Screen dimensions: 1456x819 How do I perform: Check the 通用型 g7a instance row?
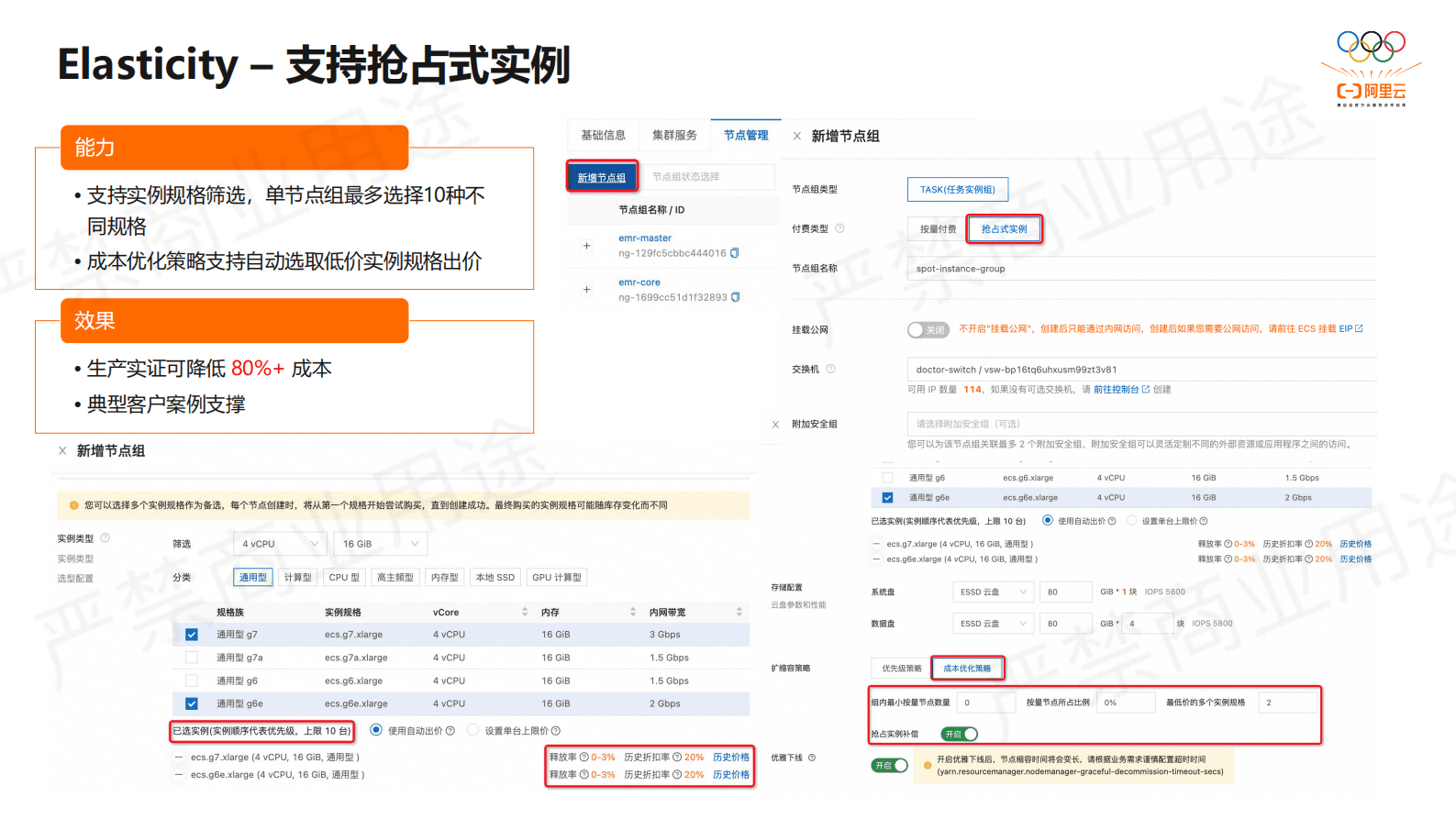pos(191,658)
